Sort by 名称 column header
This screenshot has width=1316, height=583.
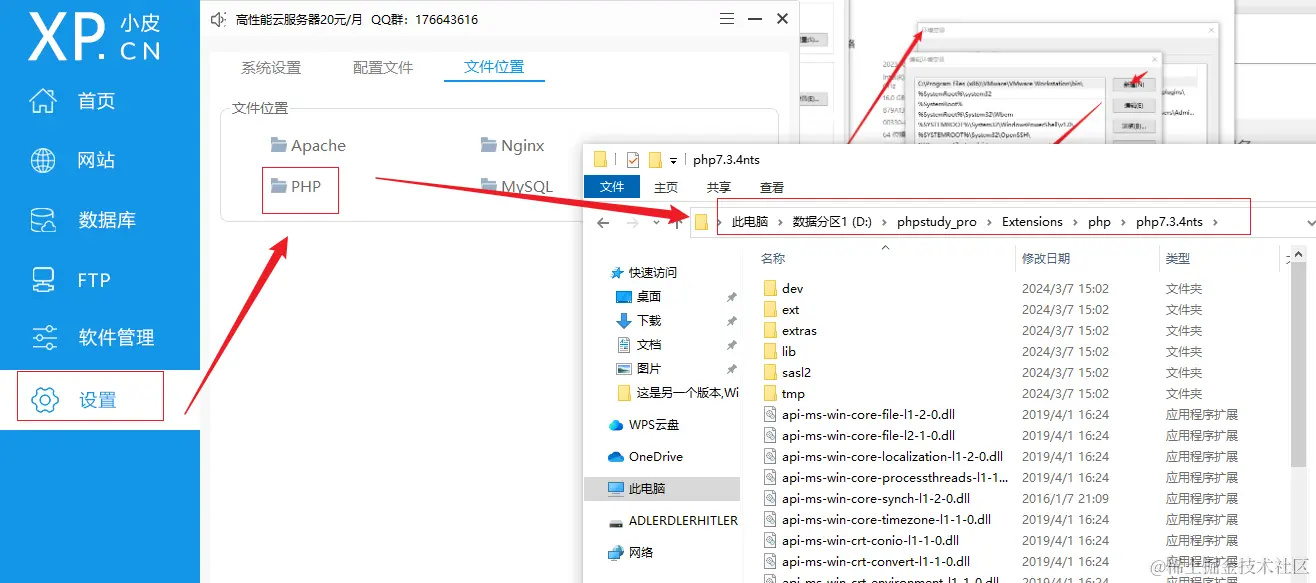click(x=773, y=259)
